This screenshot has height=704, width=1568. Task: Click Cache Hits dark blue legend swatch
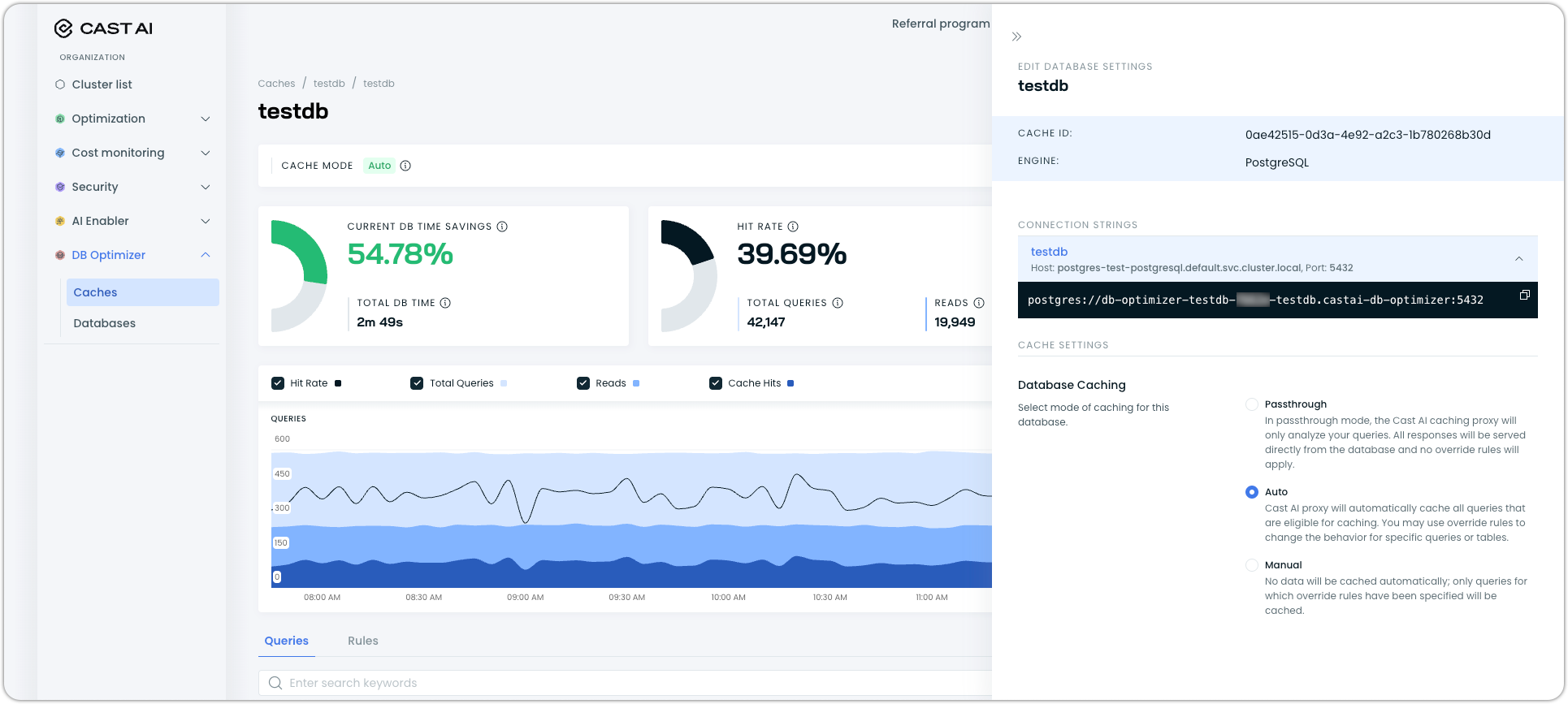tap(790, 383)
